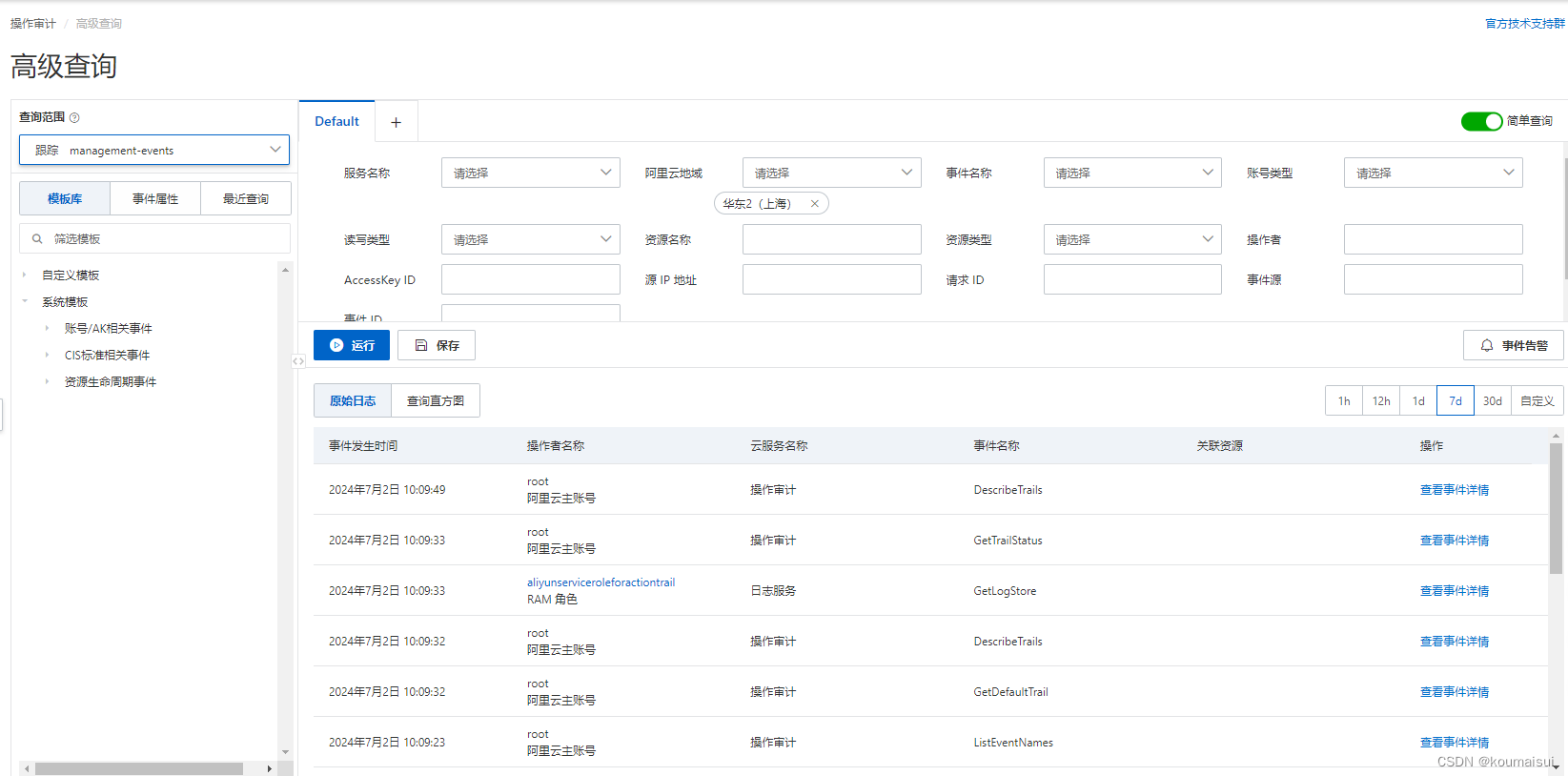The height and width of the screenshot is (776, 1568).
Task: Switch to the 最近查询 tab
Action: [246, 198]
